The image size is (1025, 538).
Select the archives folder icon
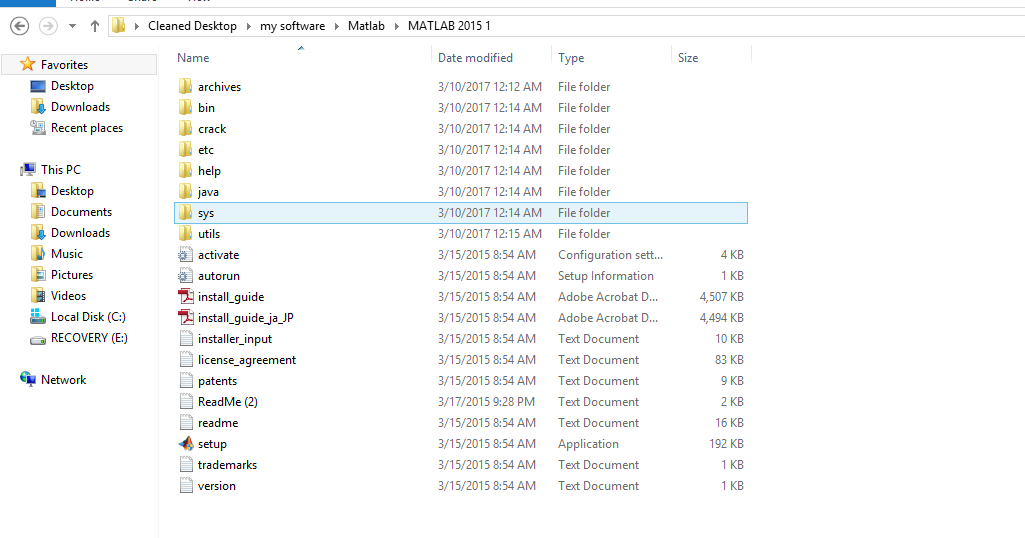pyautogui.click(x=186, y=86)
